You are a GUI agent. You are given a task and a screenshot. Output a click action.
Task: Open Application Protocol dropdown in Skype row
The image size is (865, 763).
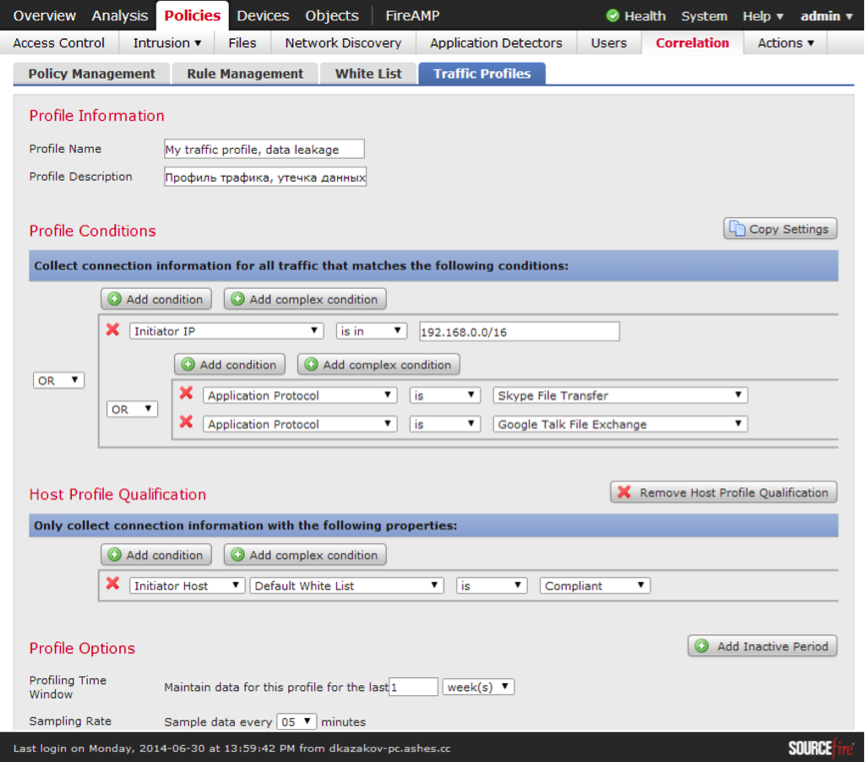300,395
